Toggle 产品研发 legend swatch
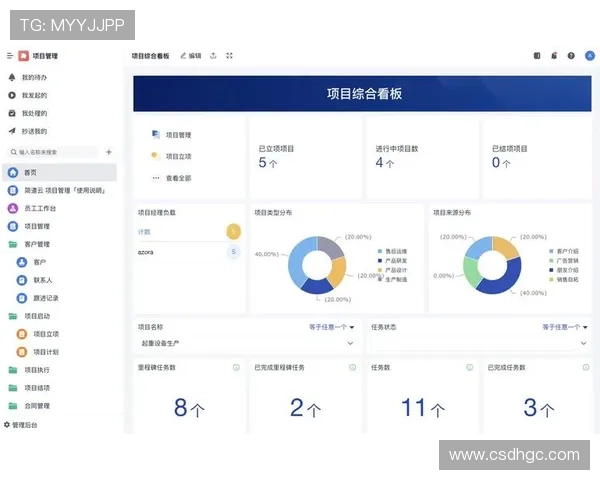600x480 pixels. tap(380, 261)
